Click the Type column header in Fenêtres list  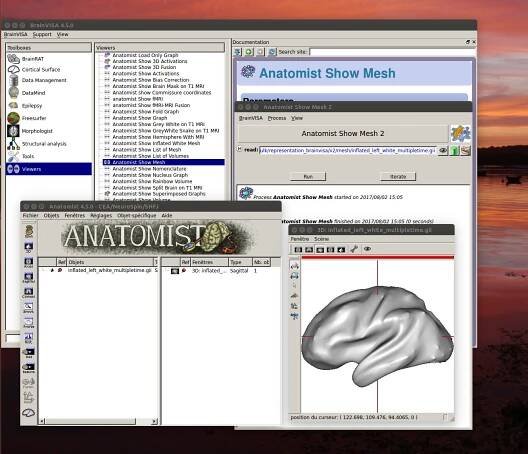[x=240, y=262]
